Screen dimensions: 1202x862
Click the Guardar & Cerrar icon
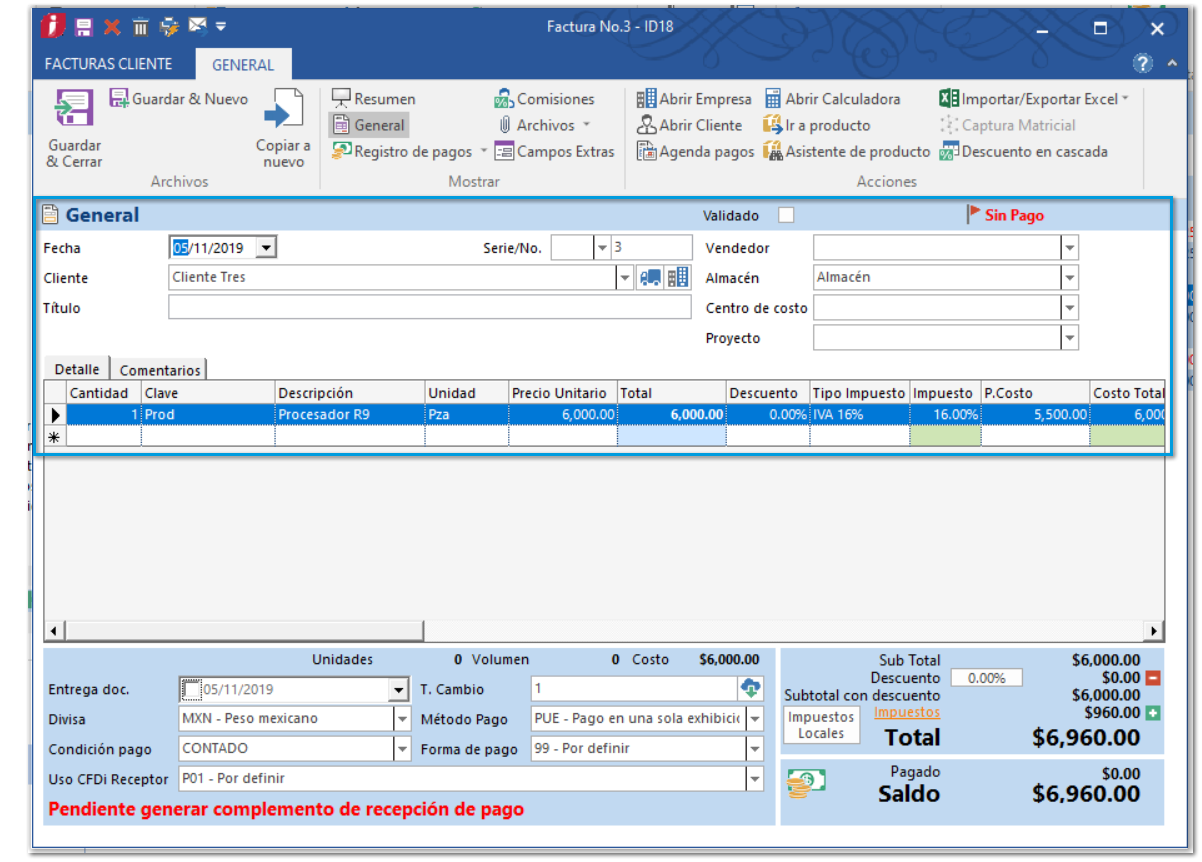(x=74, y=108)
